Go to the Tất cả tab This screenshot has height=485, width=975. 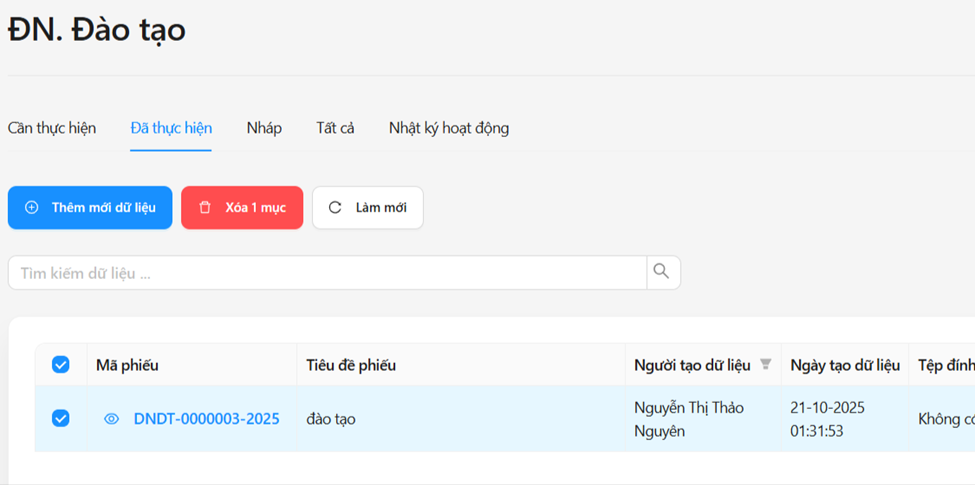[x=335, y=128]
